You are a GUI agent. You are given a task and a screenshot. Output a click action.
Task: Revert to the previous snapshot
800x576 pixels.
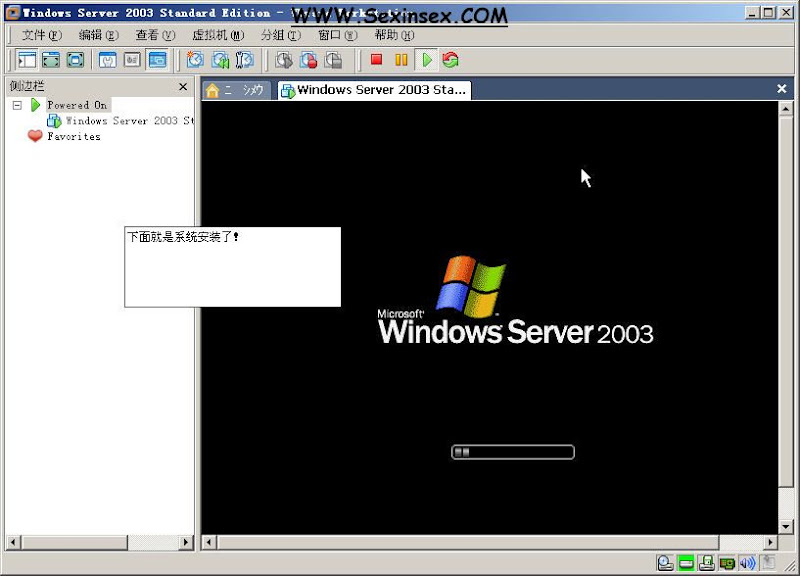click(220, 60)
